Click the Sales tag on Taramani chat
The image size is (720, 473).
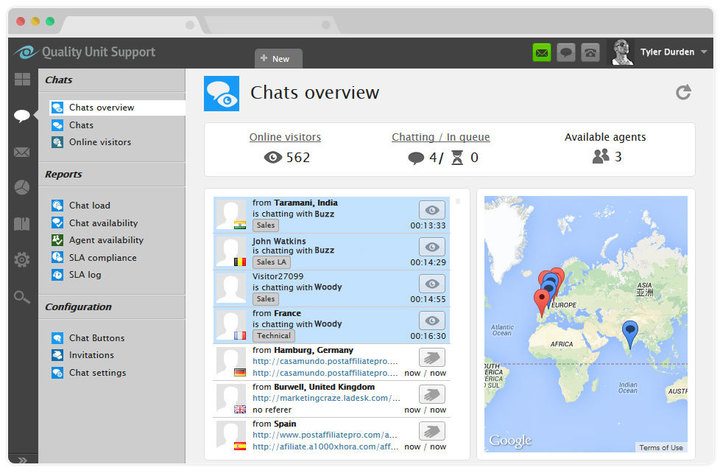point(265,225)
